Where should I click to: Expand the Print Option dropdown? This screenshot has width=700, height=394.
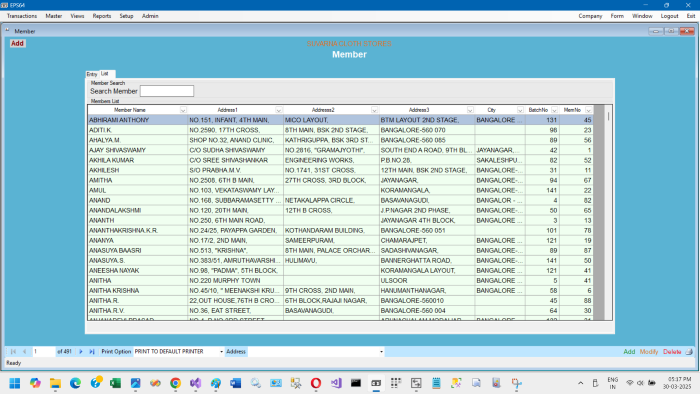point(221,352)
